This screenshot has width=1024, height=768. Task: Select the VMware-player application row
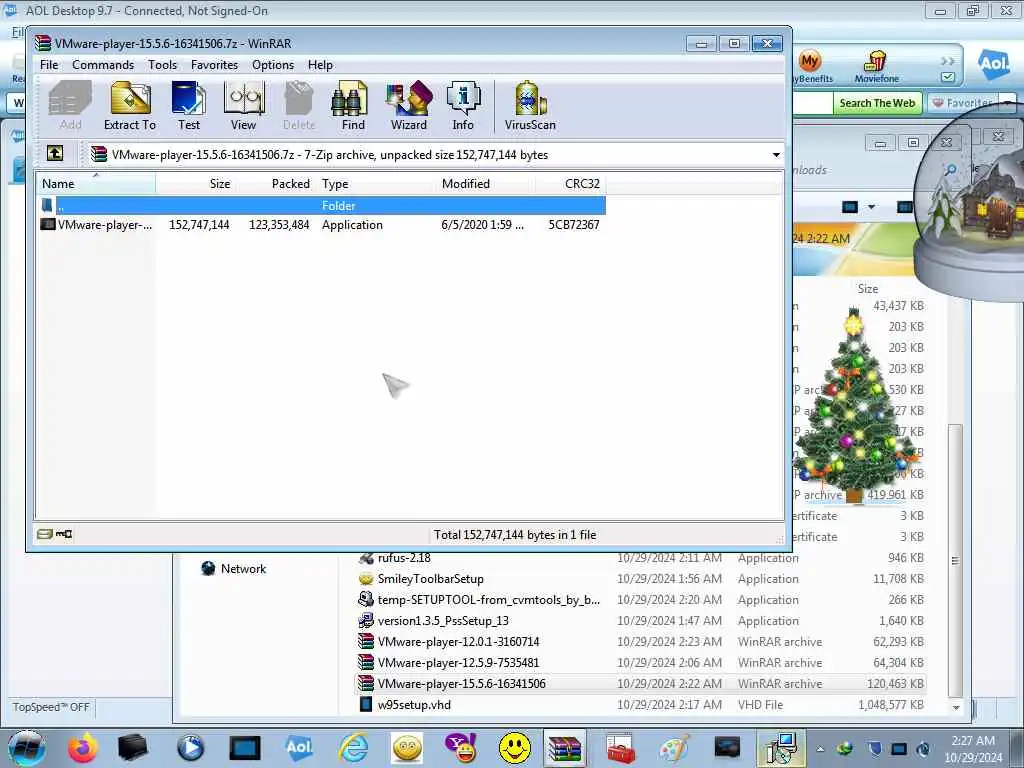(321, 225)
